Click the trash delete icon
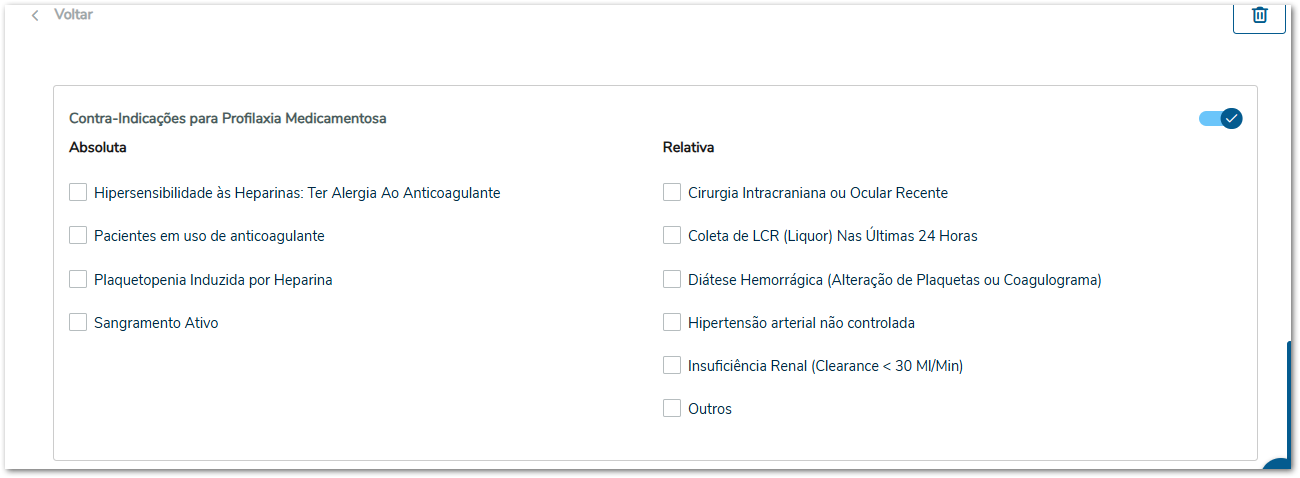 point(1259,15)
